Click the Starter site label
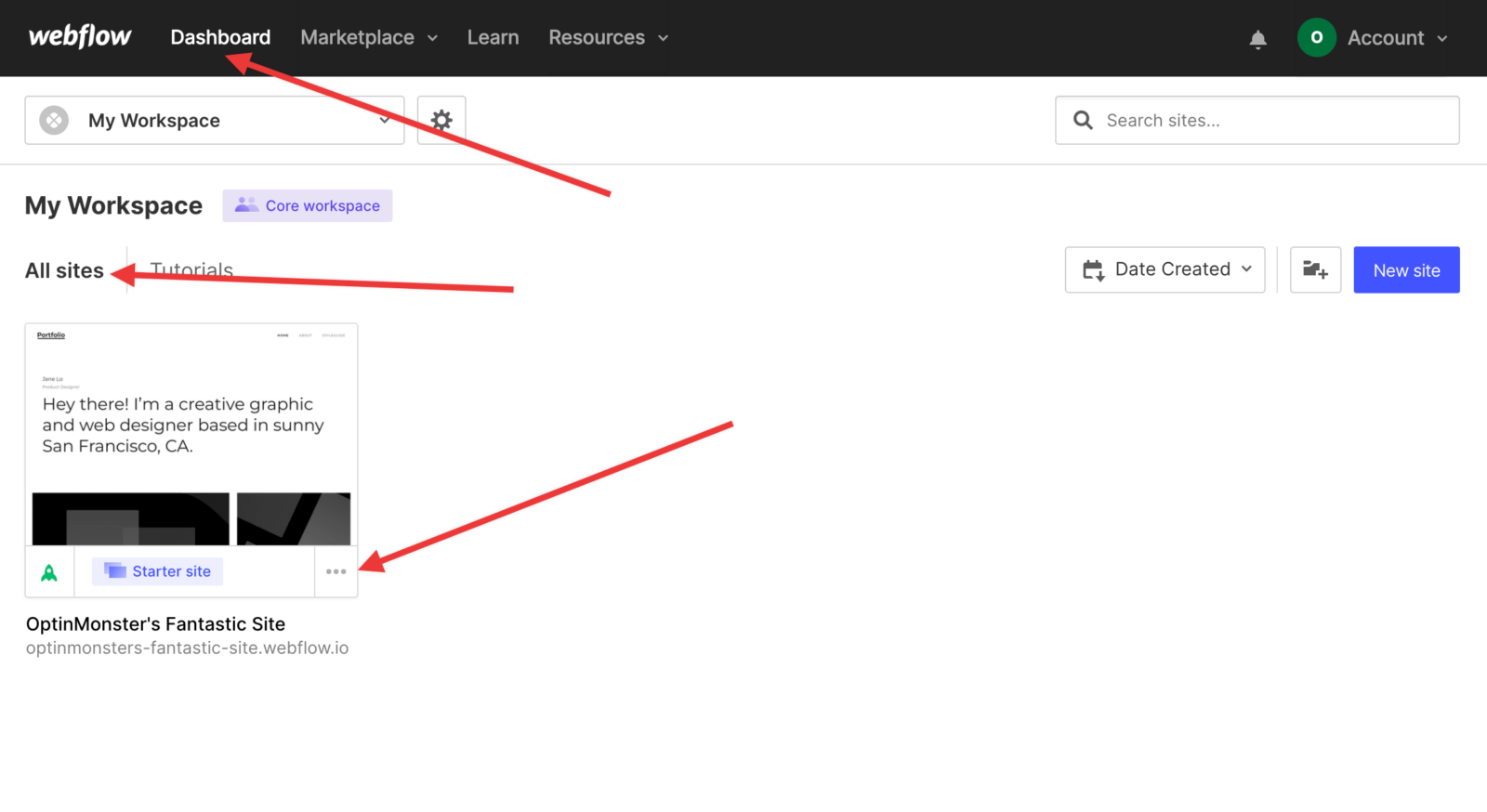This screenshot has width=1487, height=812. (157, 571)
